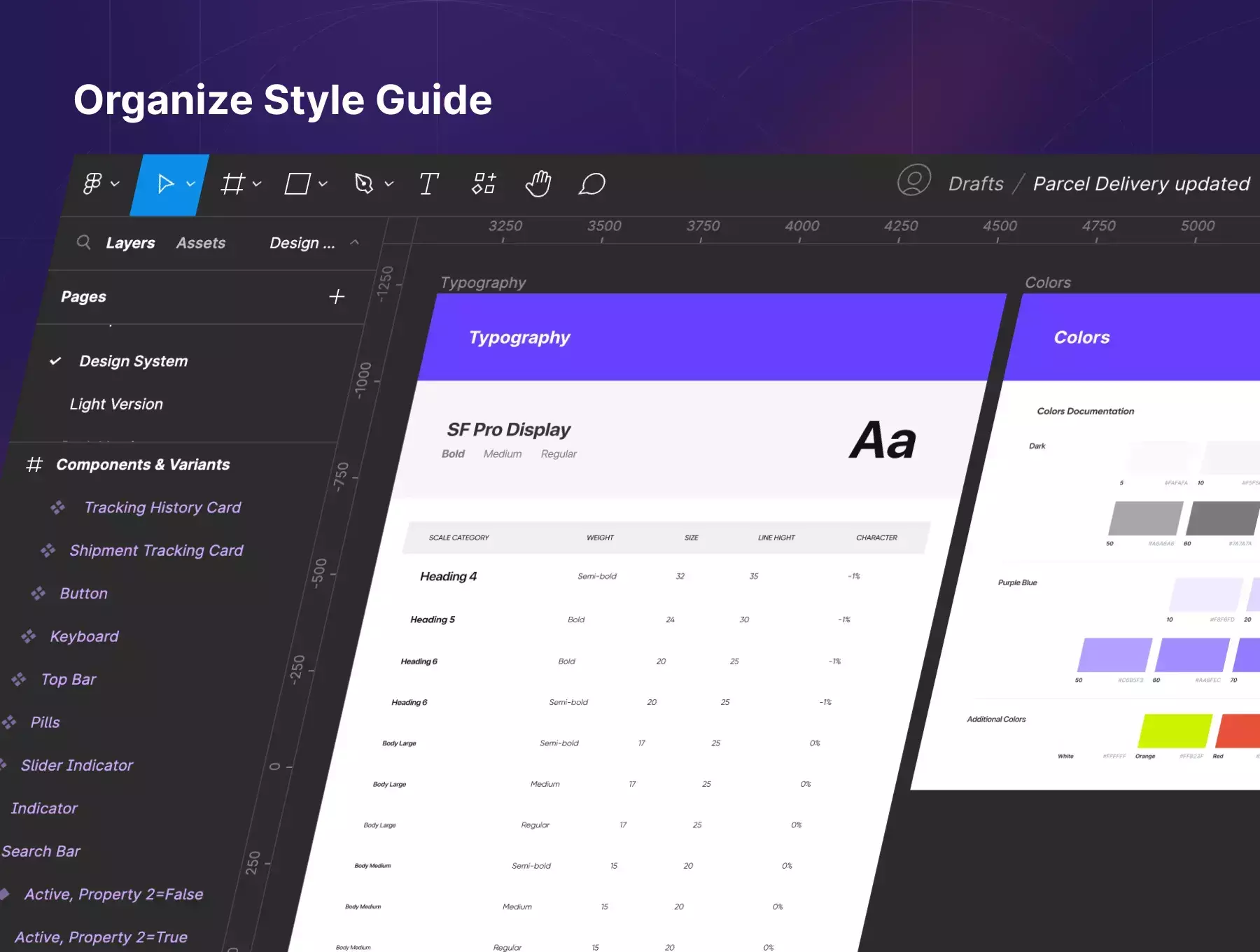Click the frame icon beside Components & Variants
This screenshot has width=1260, height=952.
tap(34, 465)
